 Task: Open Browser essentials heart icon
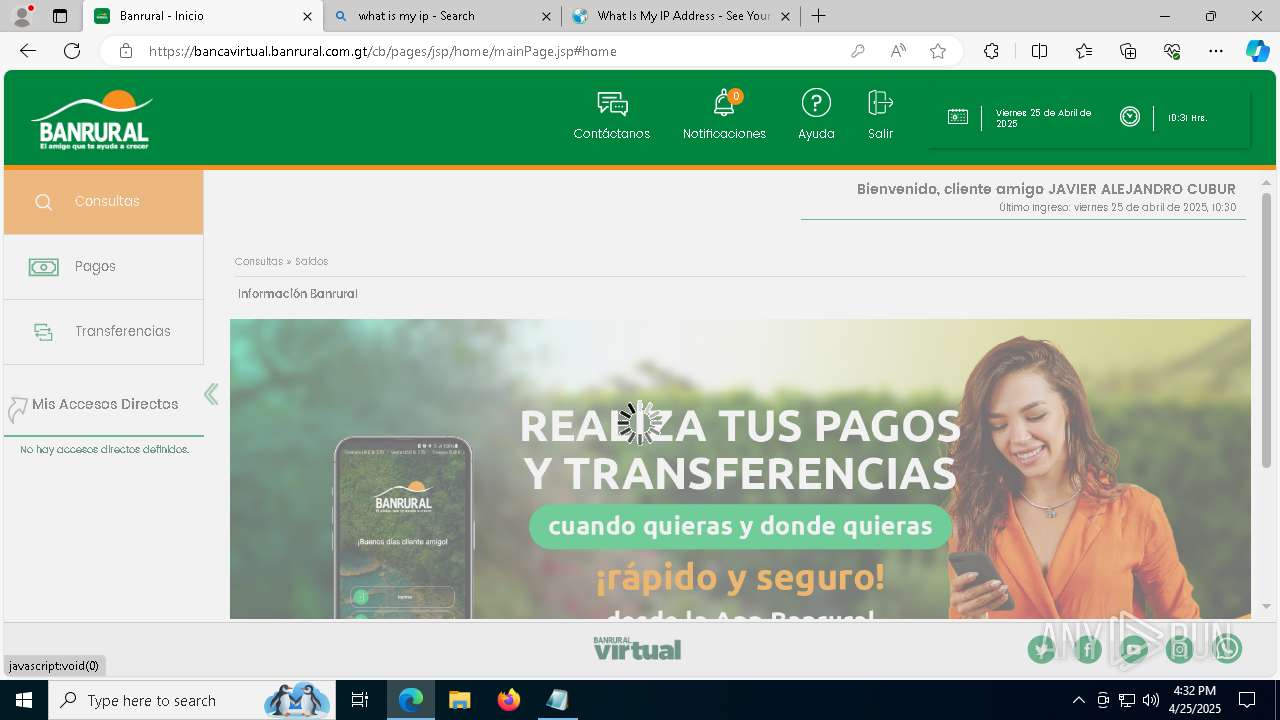(1172, 51)
